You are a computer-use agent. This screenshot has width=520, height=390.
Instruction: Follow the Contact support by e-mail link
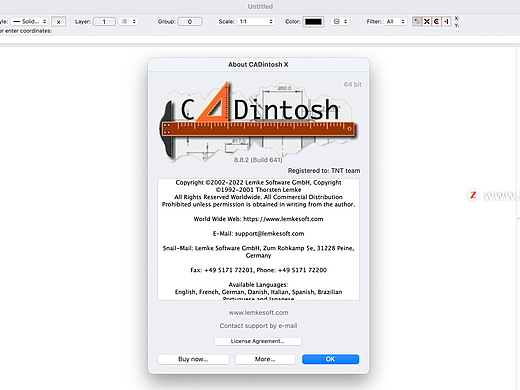[x=258, y=326]
